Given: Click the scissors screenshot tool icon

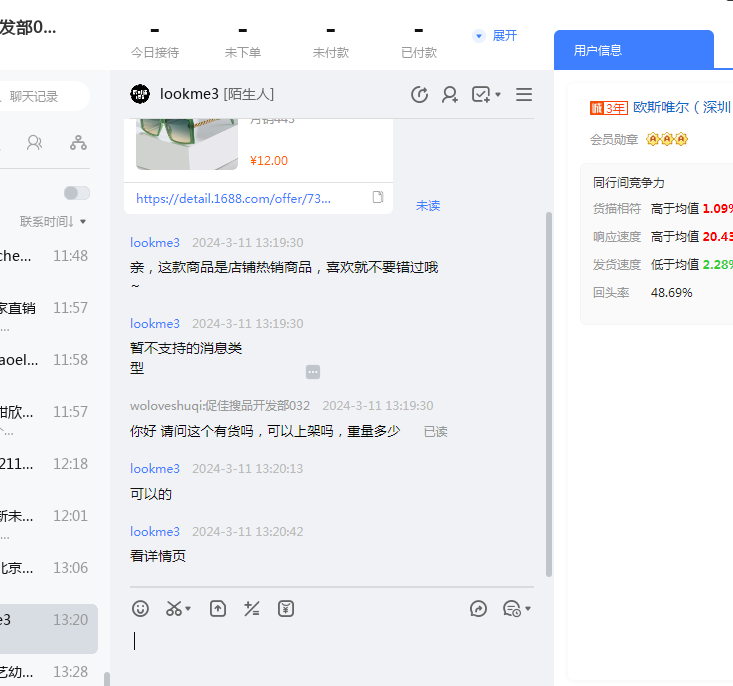Looking at the screenshot, I should tap(174, 608).
